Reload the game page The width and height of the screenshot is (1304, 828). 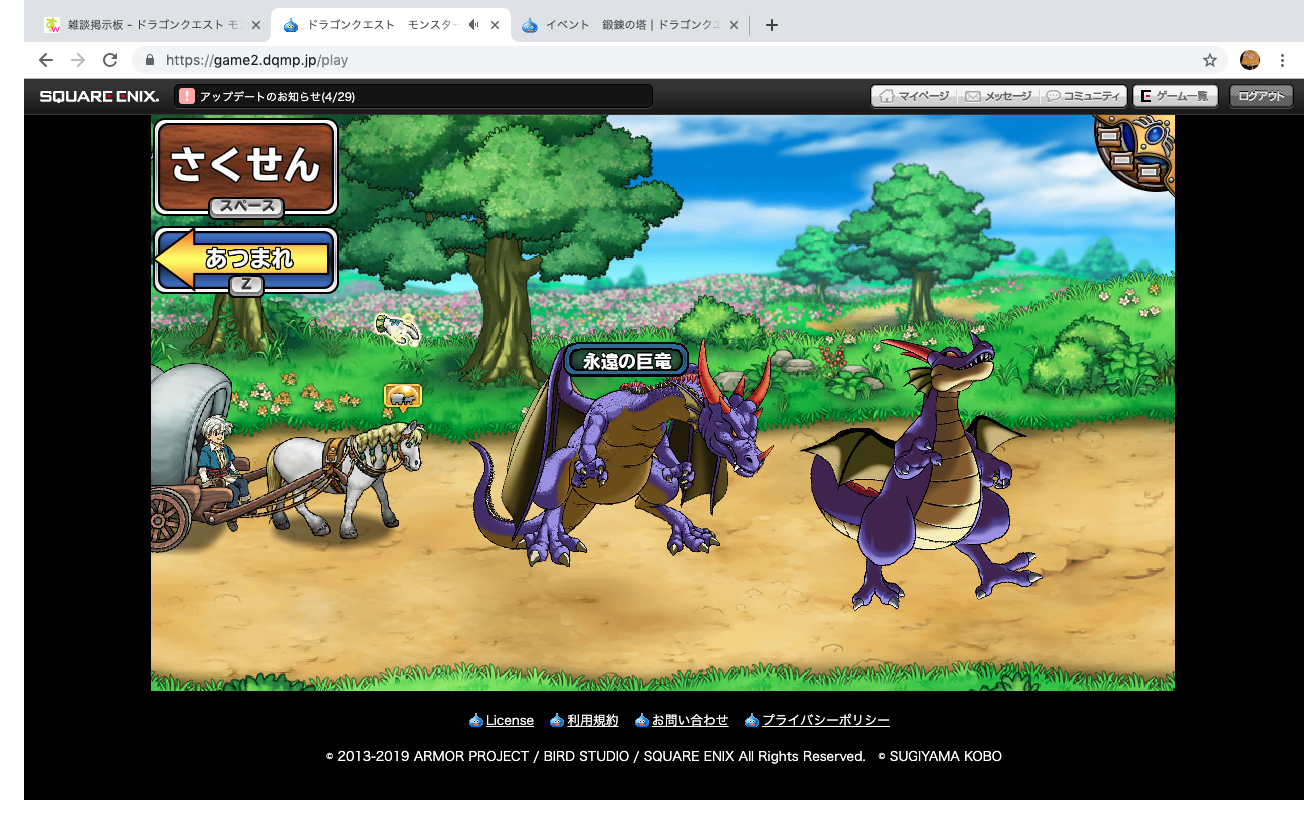pos(110,60)
